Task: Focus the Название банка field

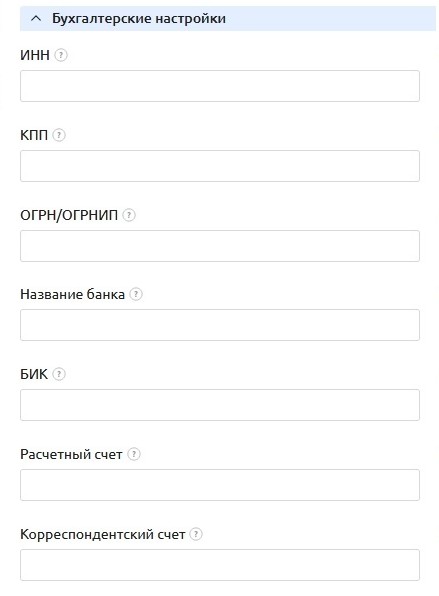Action: click(220, 325)
